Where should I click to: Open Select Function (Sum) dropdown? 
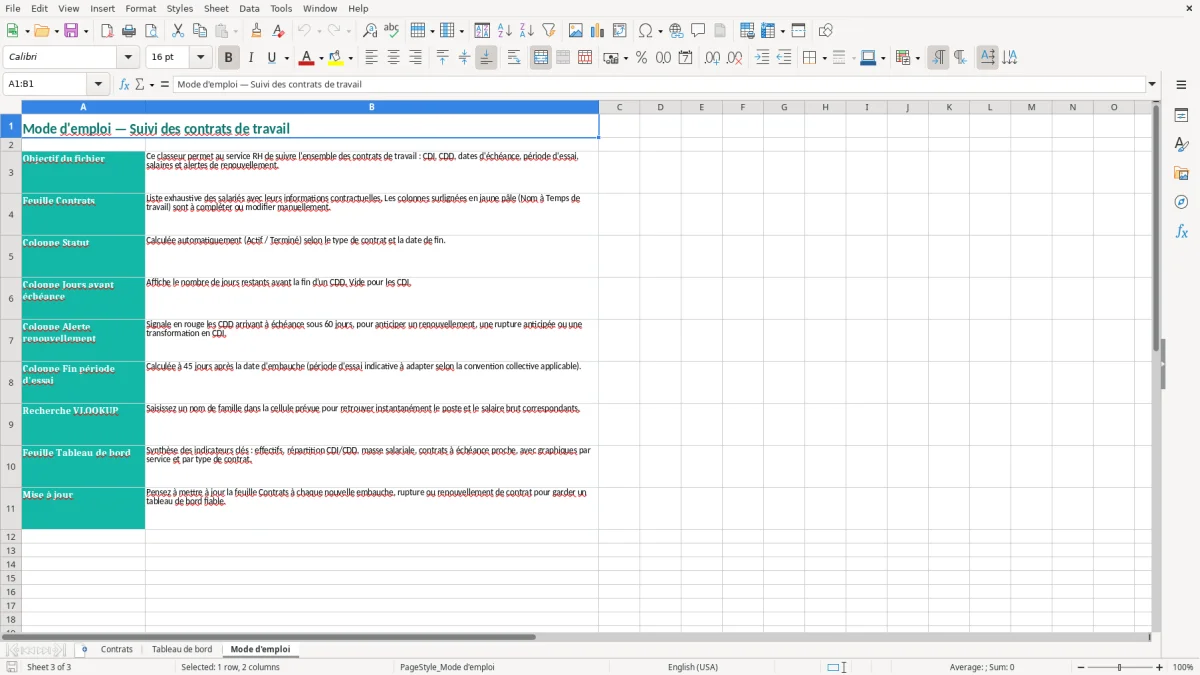(152, 85)
